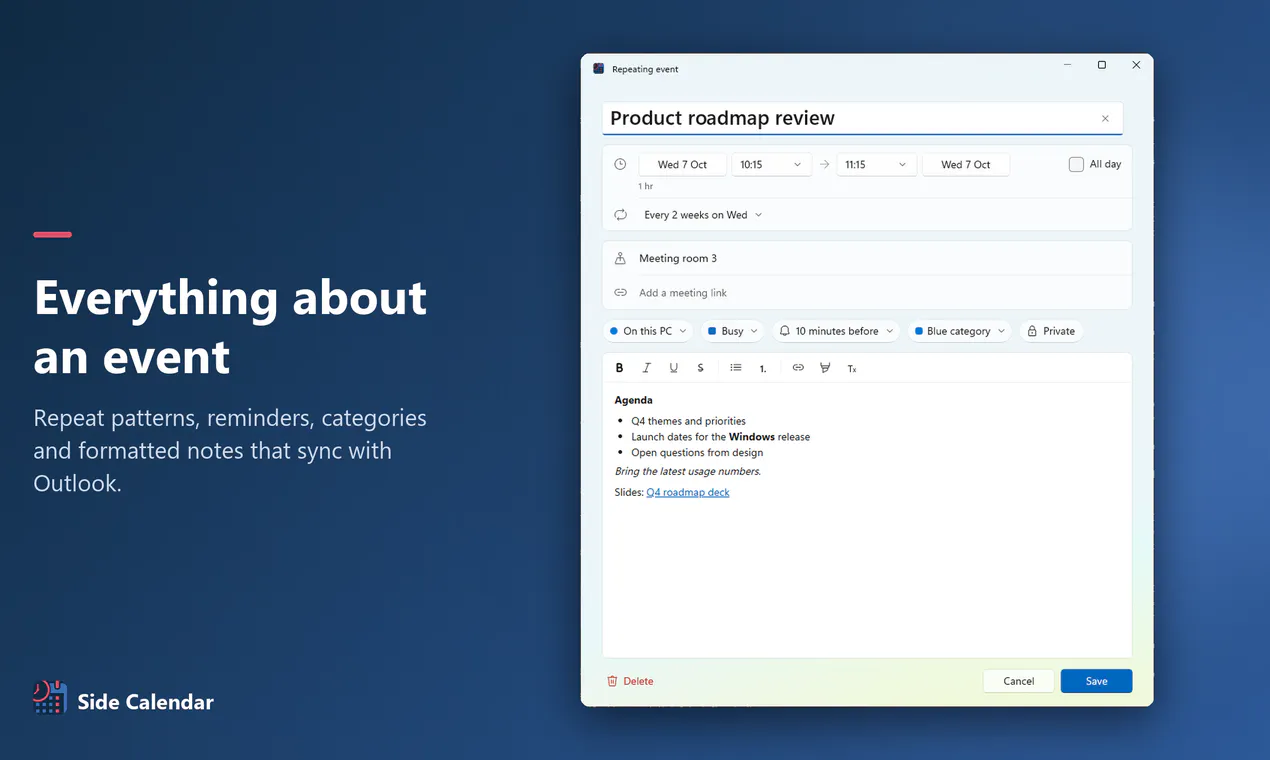Apply italic formatting to notes

(647, 368)
